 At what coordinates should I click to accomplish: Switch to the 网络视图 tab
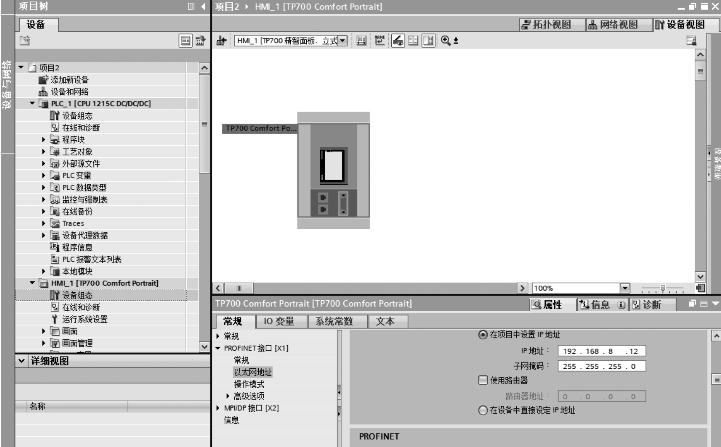coord(618,25)
